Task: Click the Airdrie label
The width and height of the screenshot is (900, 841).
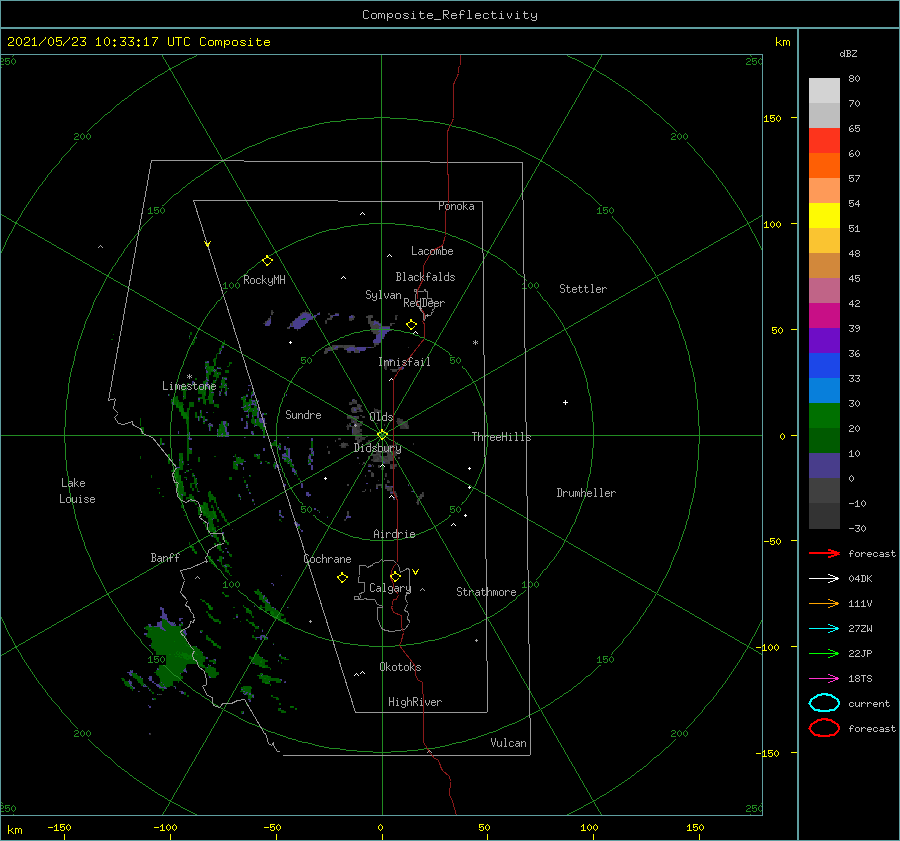Action: [394, 534]
